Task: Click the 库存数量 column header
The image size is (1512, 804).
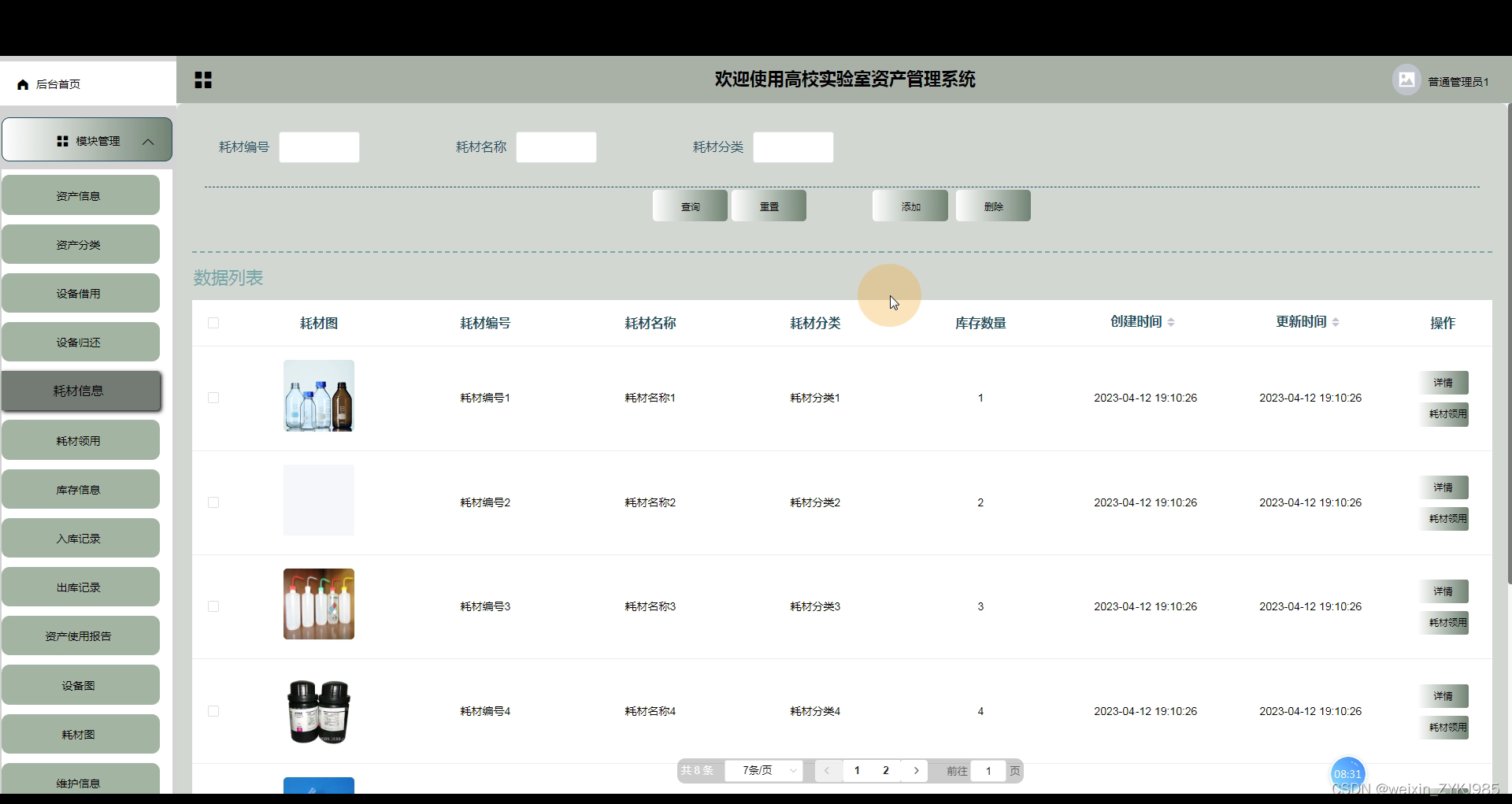Action: coord(980,323)
